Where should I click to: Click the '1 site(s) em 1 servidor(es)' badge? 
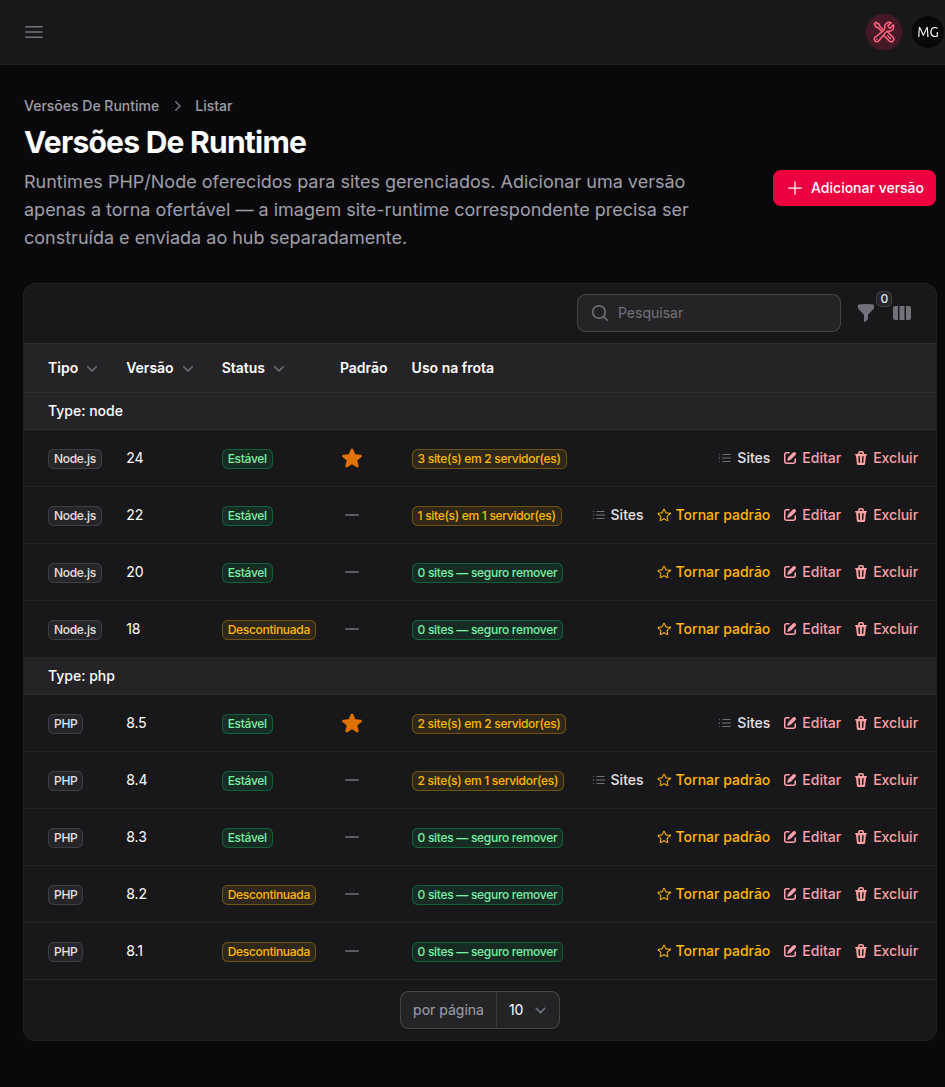point(487,516)
